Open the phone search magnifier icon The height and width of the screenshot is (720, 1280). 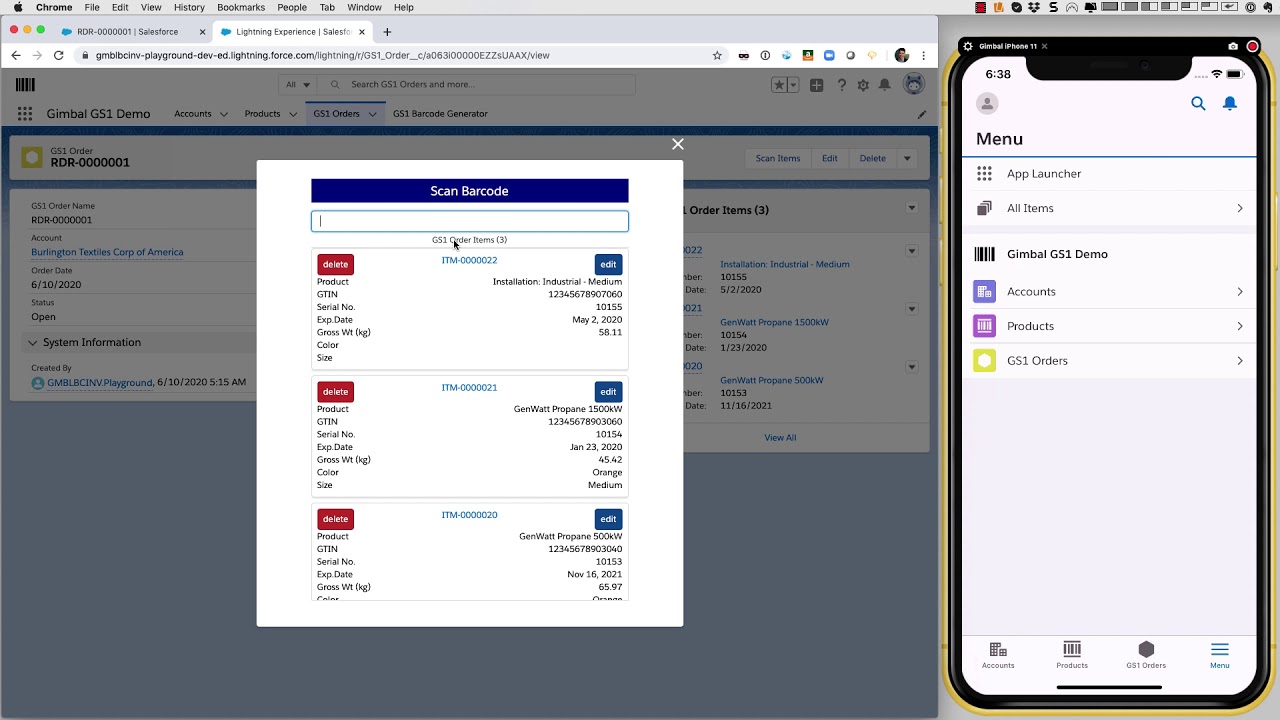coord(1198,103)
